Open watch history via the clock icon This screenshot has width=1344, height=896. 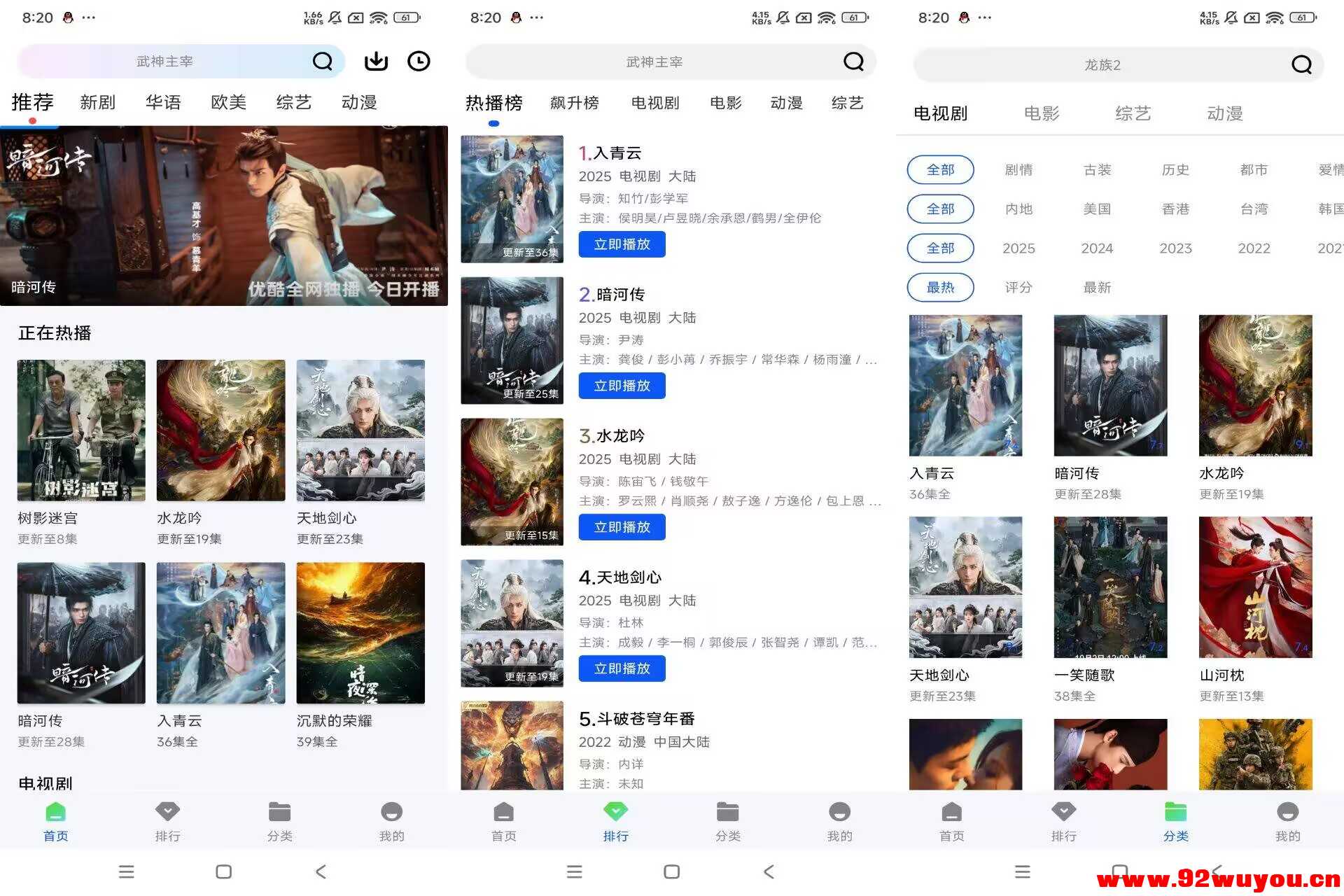coord(419,61)
